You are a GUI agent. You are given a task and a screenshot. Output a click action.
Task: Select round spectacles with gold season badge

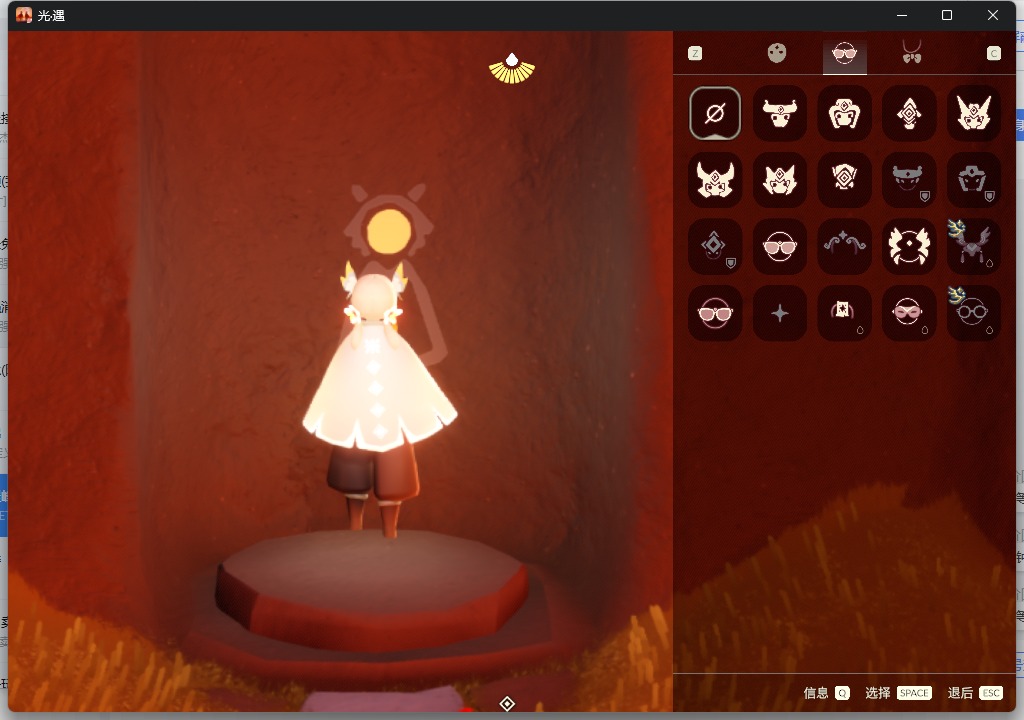coord(973,313)
